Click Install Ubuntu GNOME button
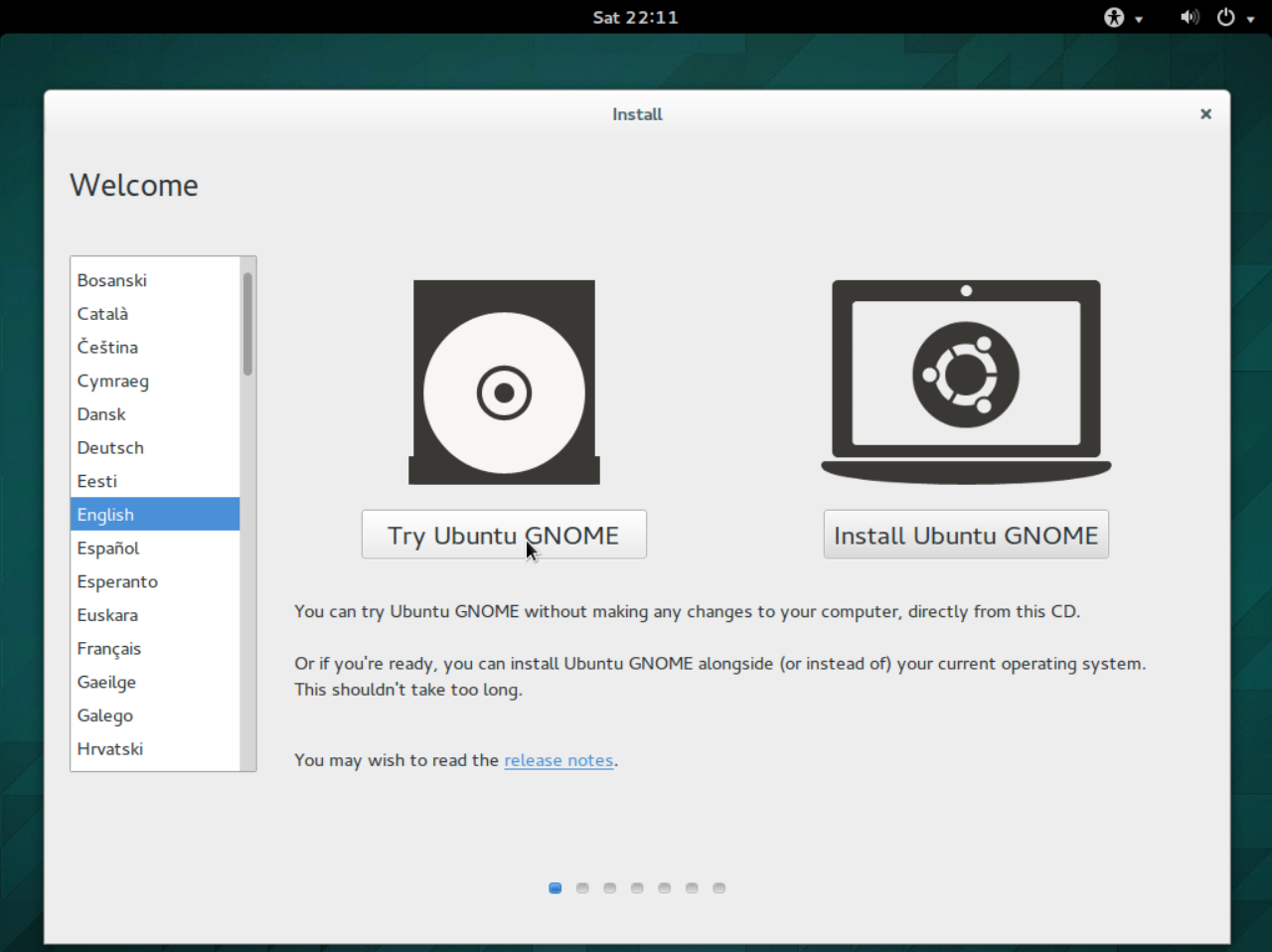This screenshot has height=952, width=1272. pyautogui.click(x=966, y=535)
